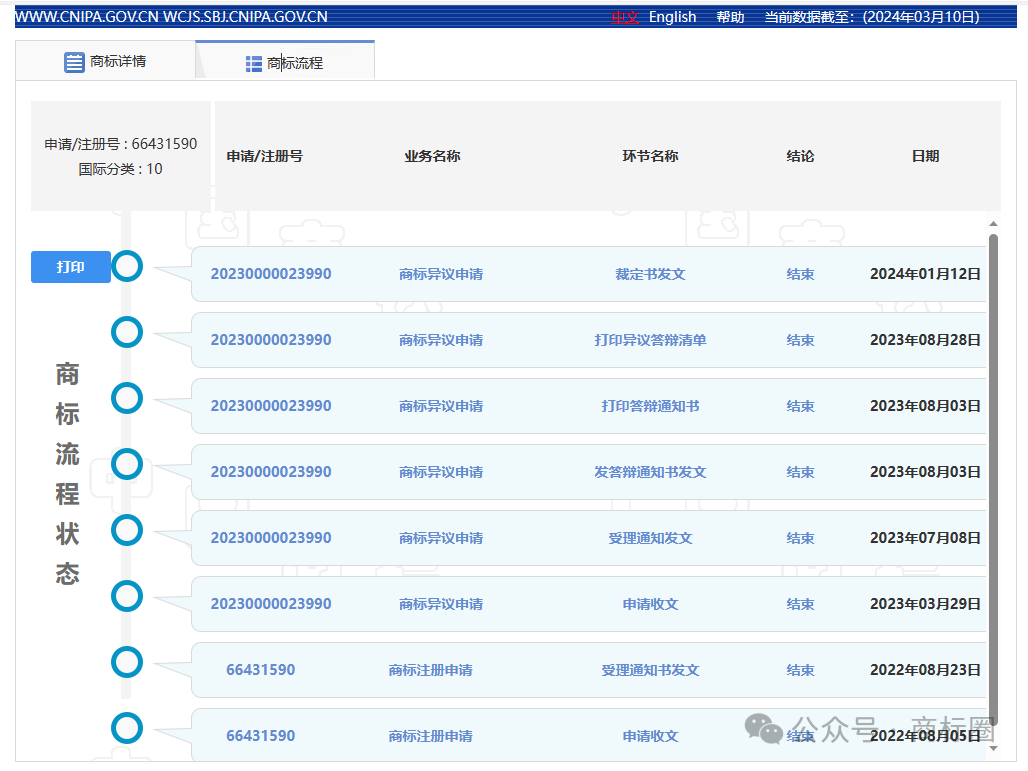The height and width of the screenshot is (771, 1028).
Task: Switch language to English
Action: 672,17
